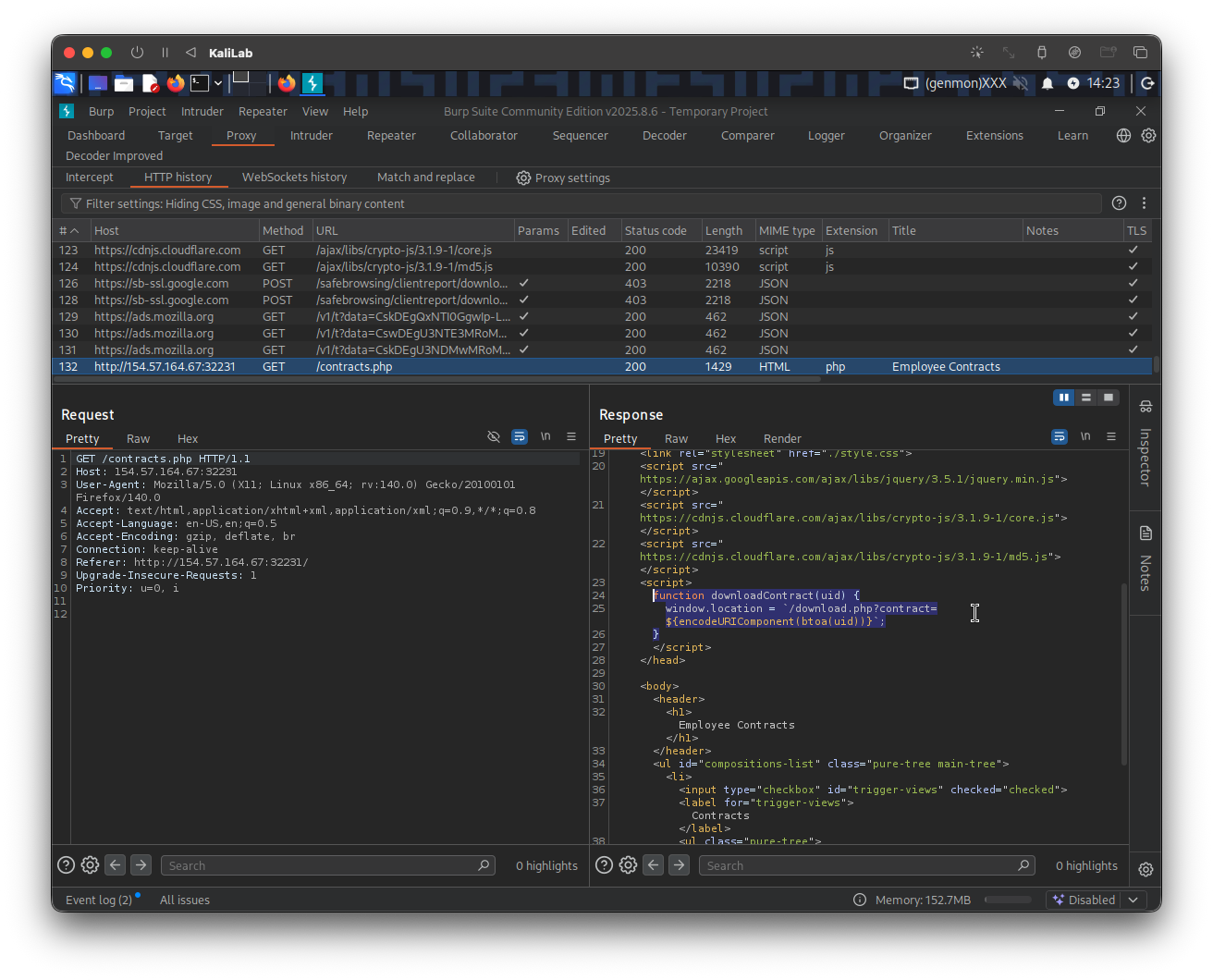Open the Event log
1213x980 pixels.
(98, 900)
